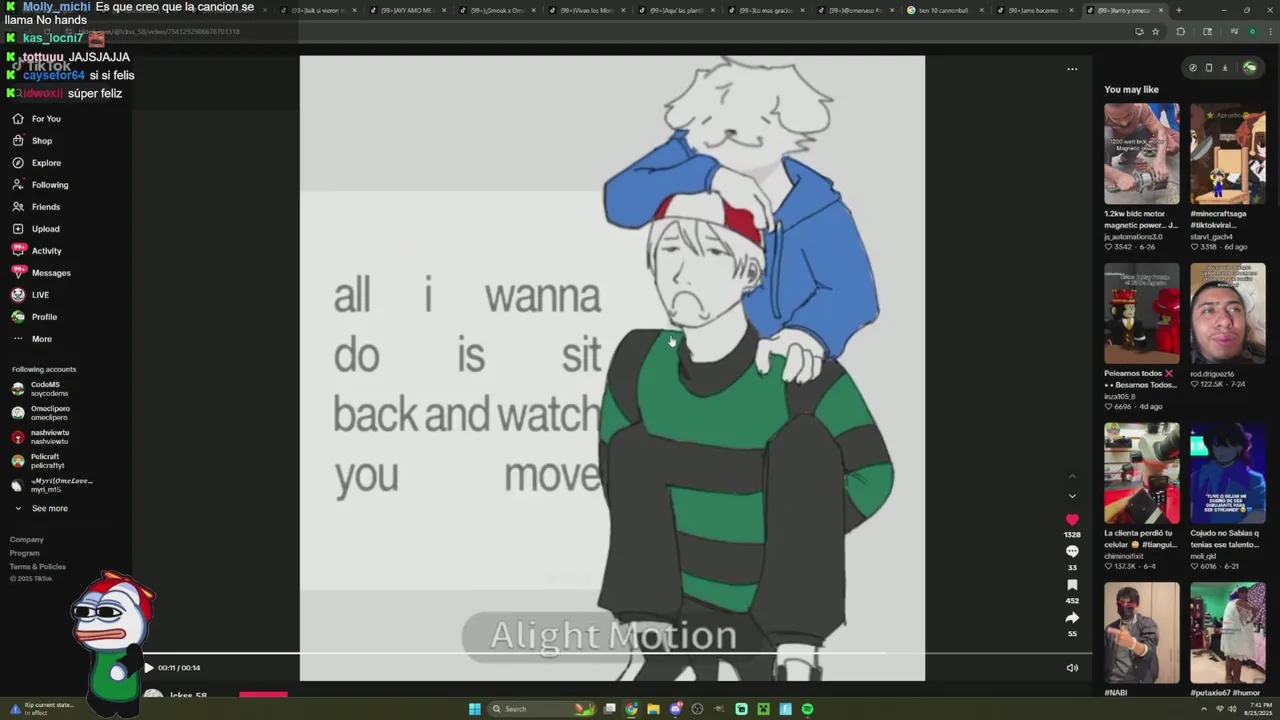This screenshot has width=1280, height=720.
Task: Open the Company footer link
Action: 27,540
